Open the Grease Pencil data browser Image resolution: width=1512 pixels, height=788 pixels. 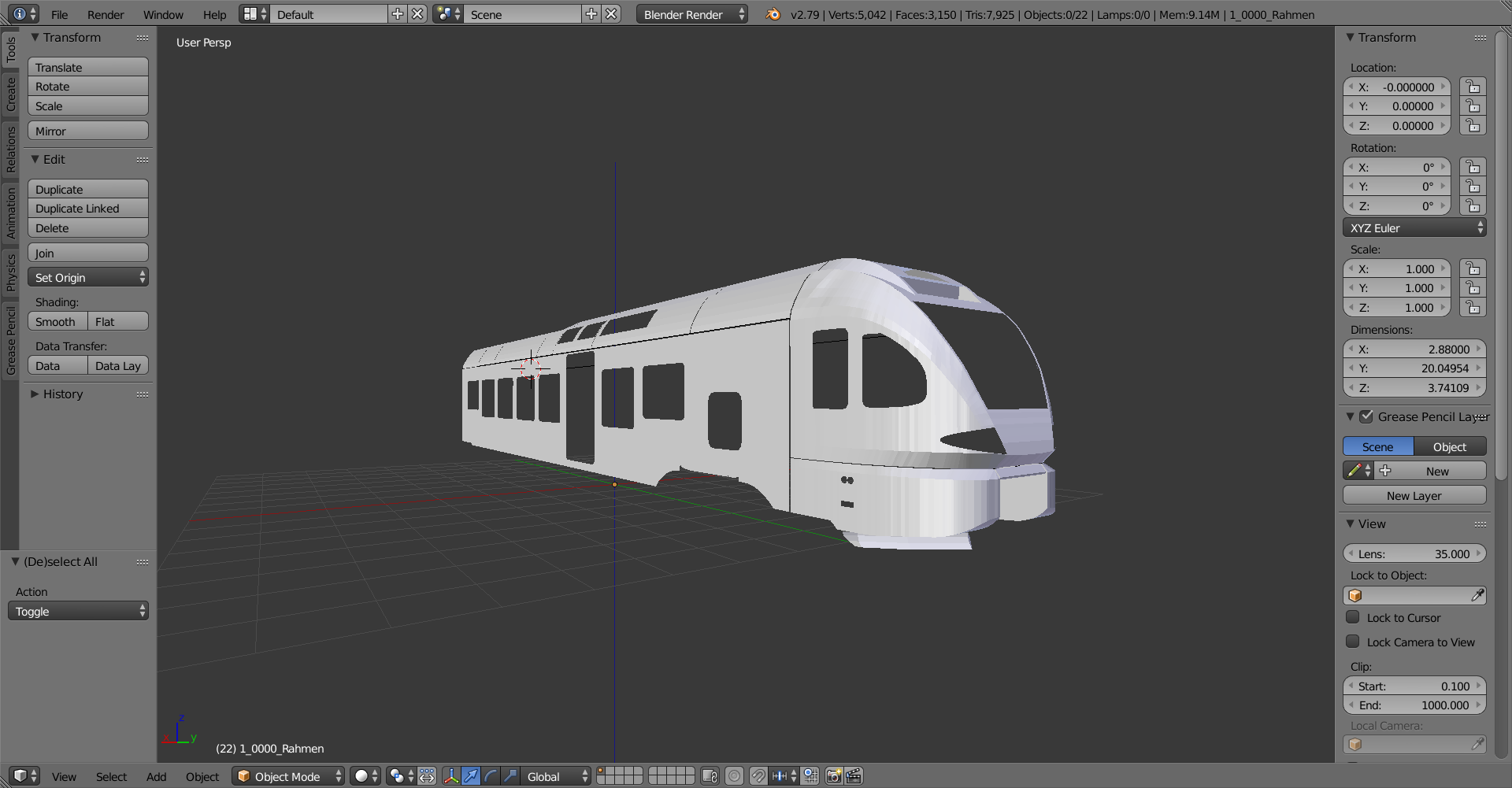coord(1358,471)
